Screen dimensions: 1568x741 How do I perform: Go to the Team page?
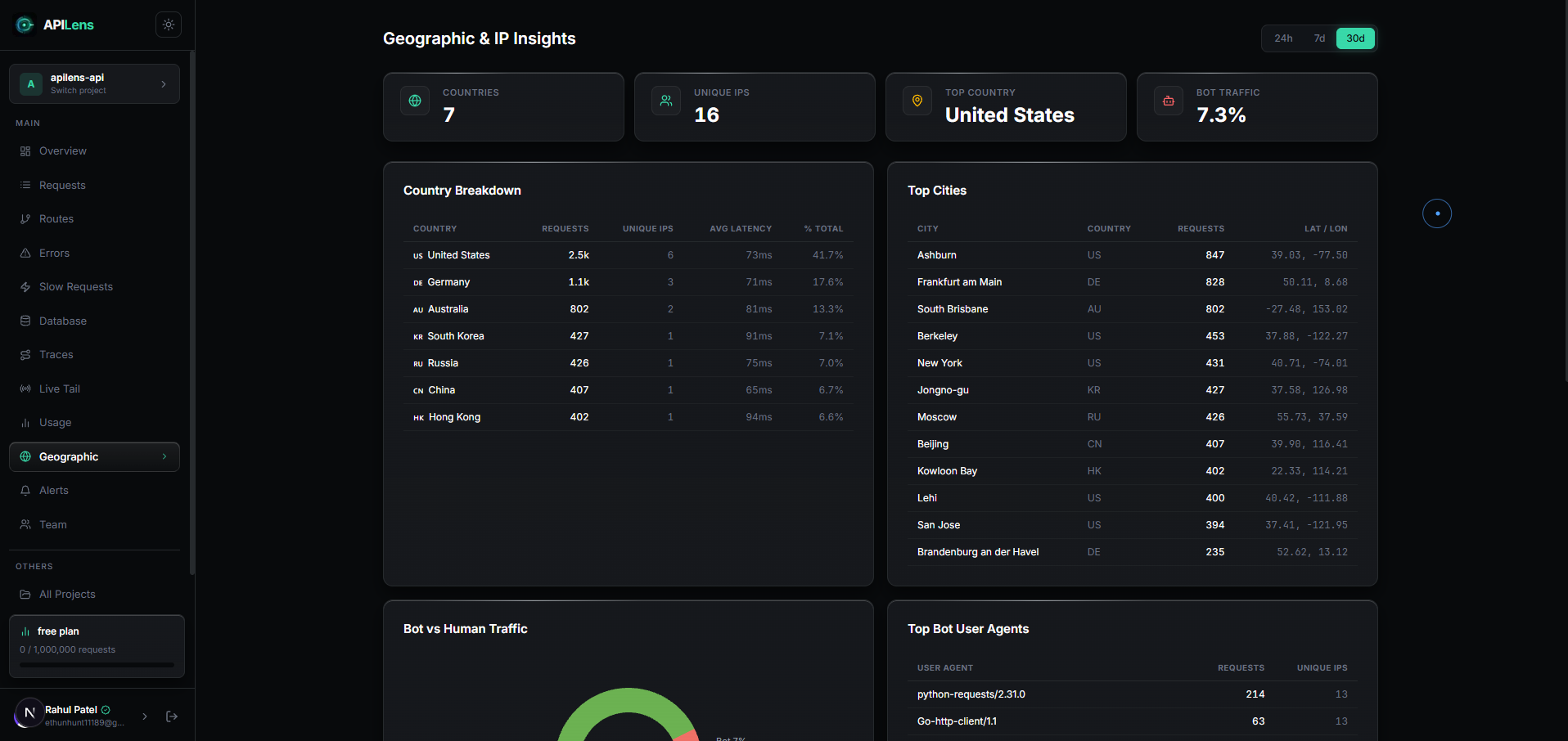94,524
